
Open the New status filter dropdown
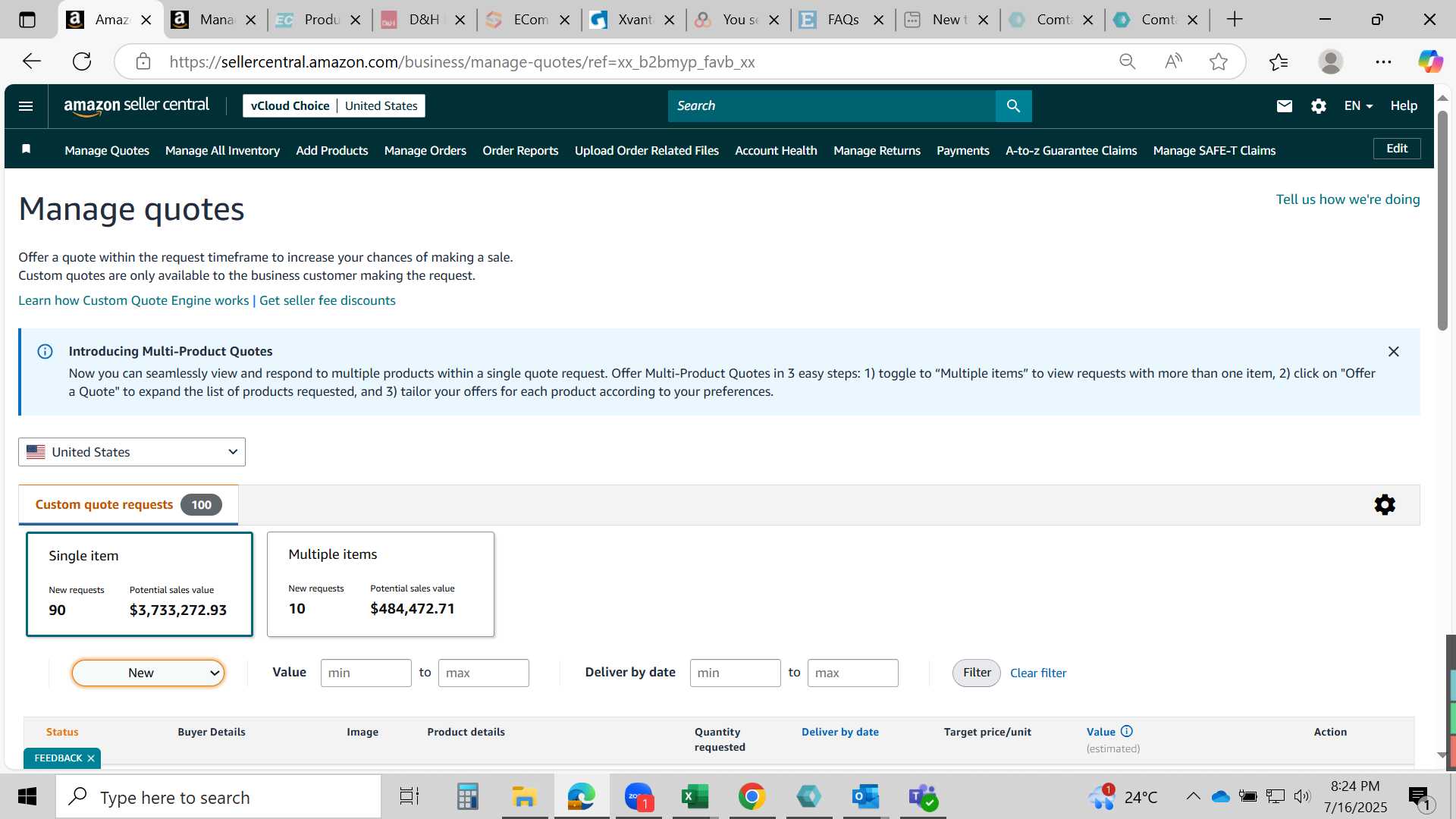coord(148,673)
